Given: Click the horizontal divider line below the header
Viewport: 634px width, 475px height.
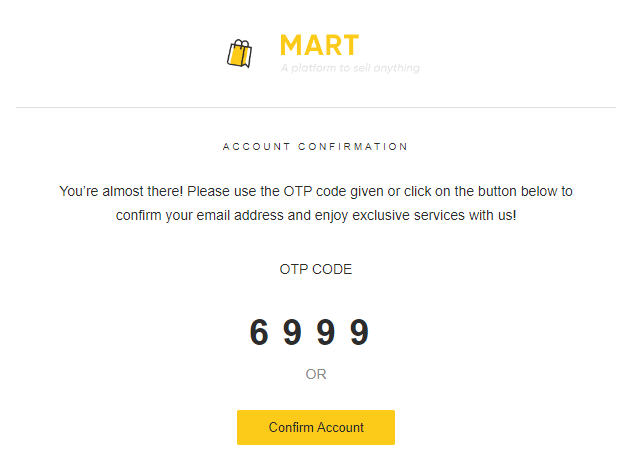Looking at the screenshot, I should [x=316, y=107].
